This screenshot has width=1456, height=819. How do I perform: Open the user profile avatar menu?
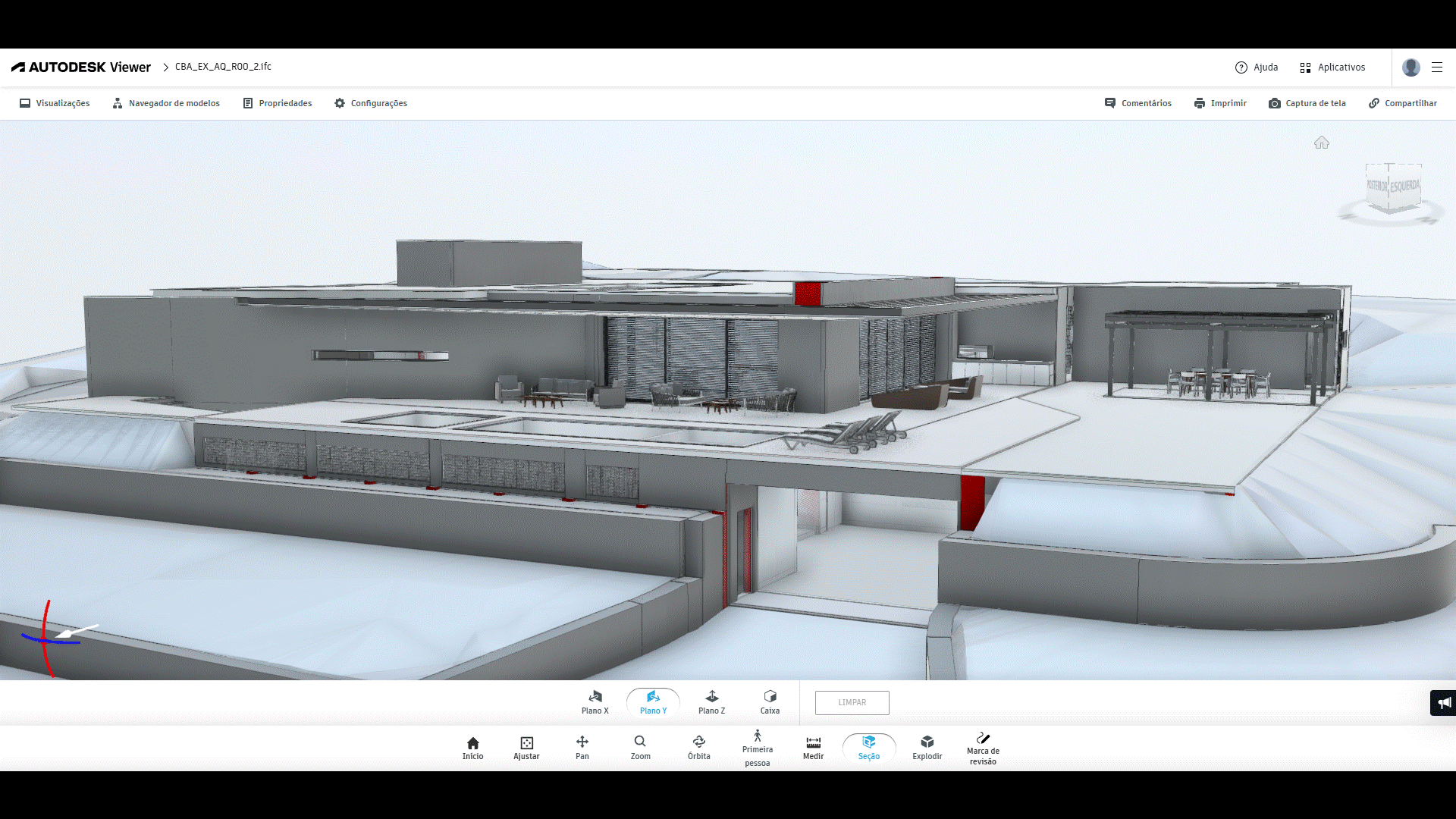1410,67
